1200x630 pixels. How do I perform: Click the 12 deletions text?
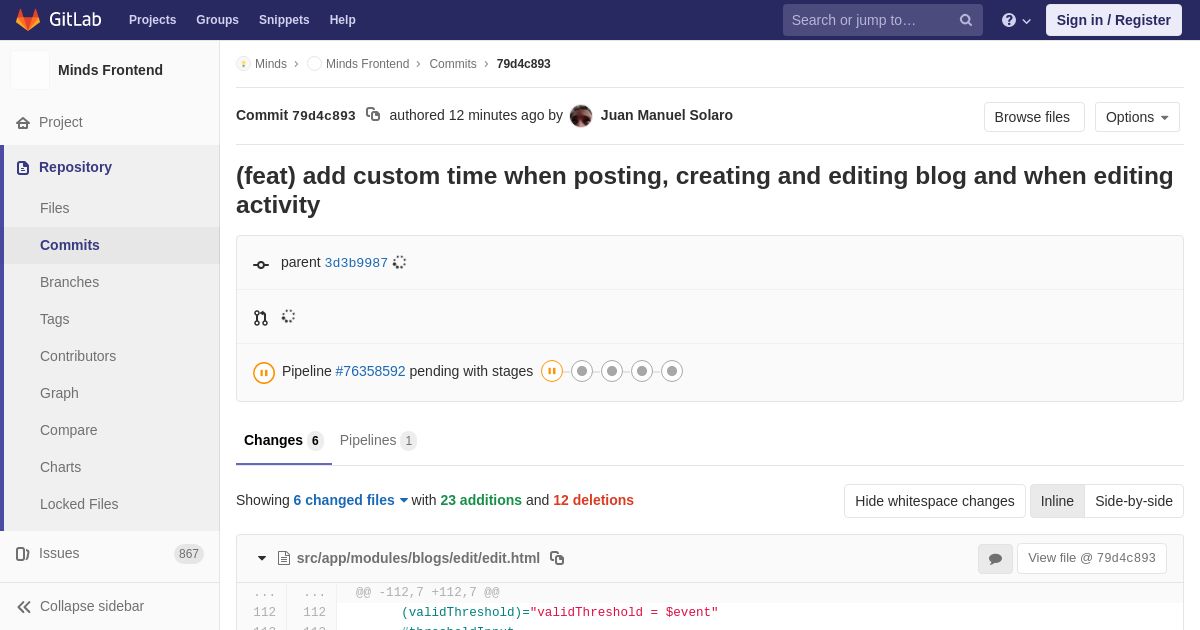[x=593, y=500]
